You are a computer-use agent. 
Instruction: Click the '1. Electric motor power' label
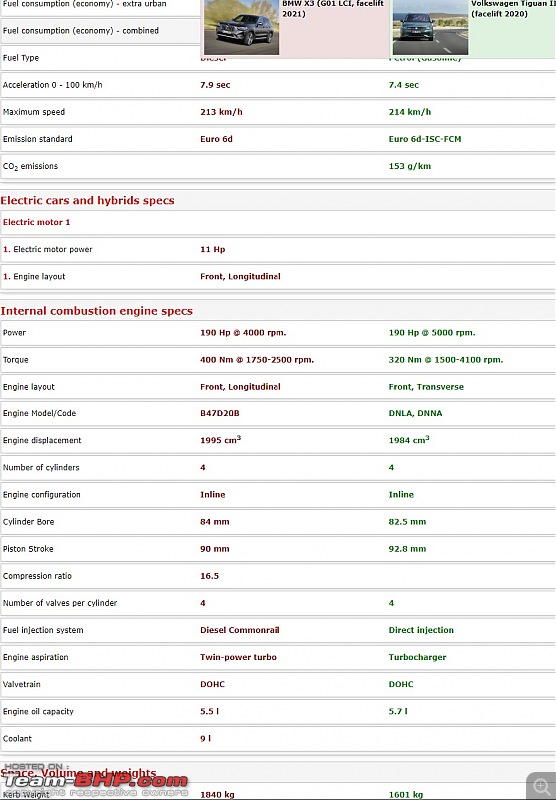coord(48,249)
